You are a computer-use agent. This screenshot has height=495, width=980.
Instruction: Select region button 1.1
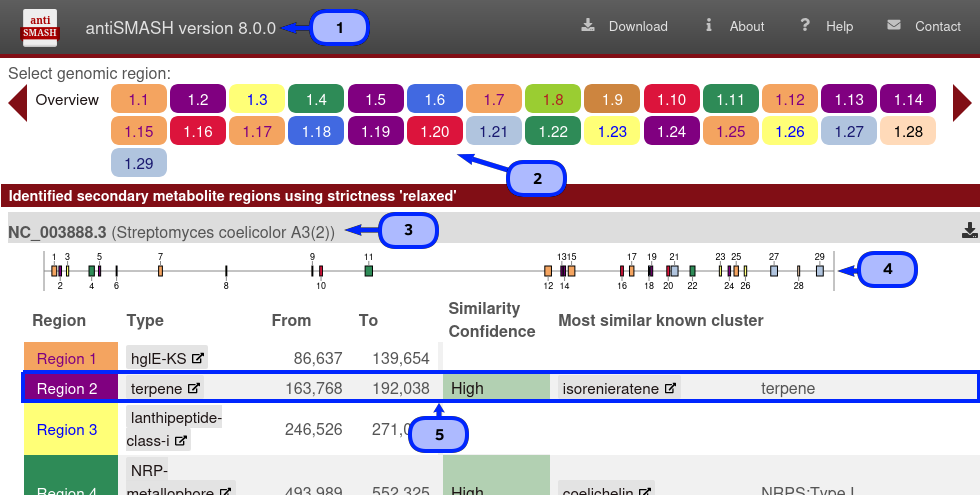(x=139, y=99)
